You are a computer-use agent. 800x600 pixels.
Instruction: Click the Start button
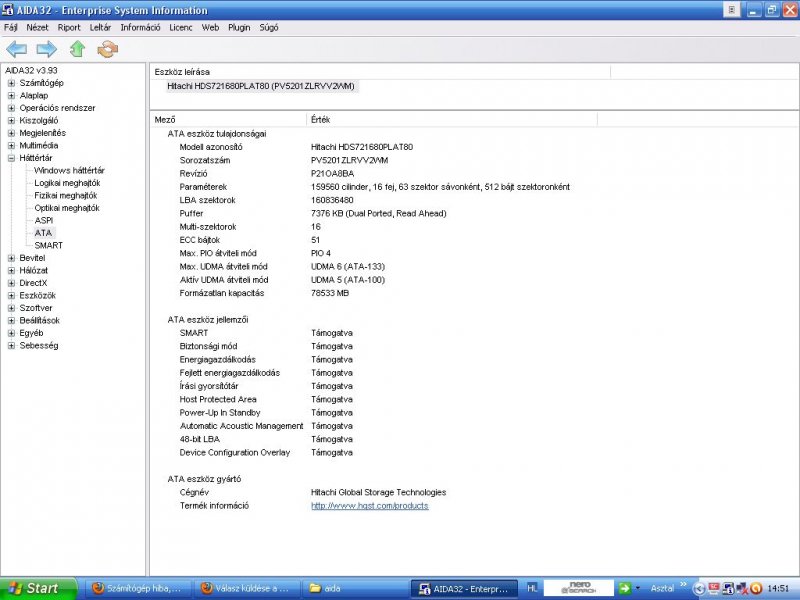(x=37, y=588)
